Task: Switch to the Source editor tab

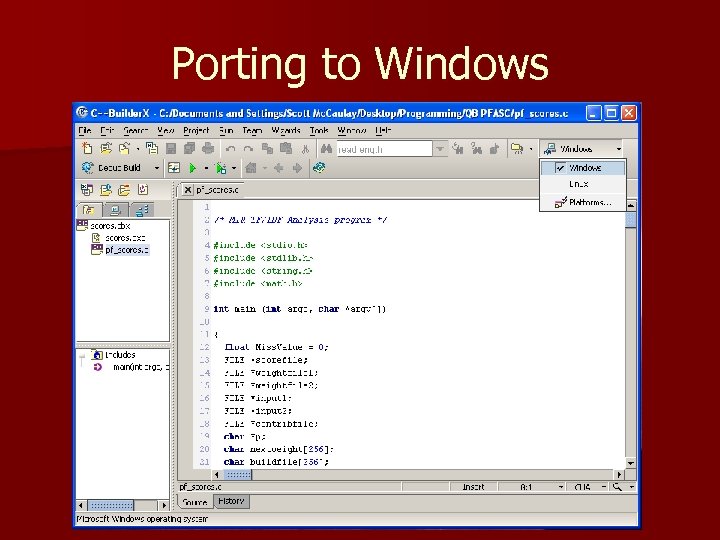Action: pyautogui.click(x=195, y=502)
